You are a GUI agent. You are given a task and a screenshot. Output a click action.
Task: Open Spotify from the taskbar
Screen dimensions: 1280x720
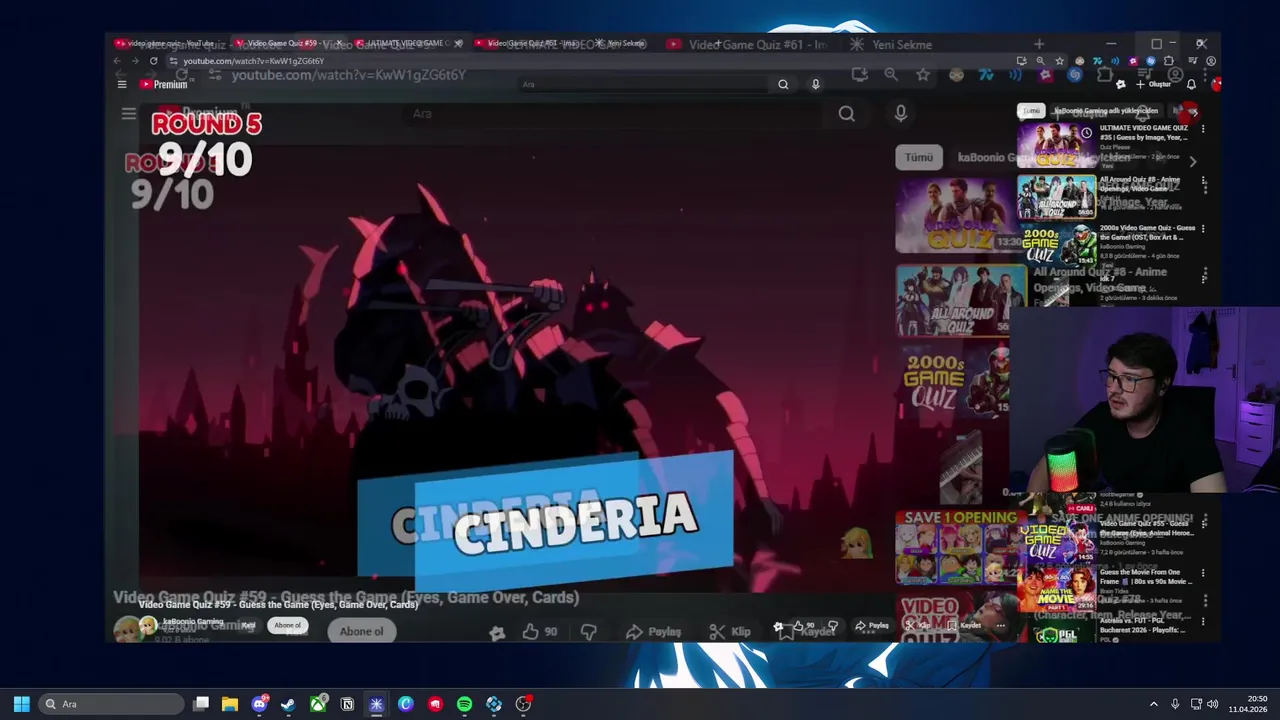464,704
